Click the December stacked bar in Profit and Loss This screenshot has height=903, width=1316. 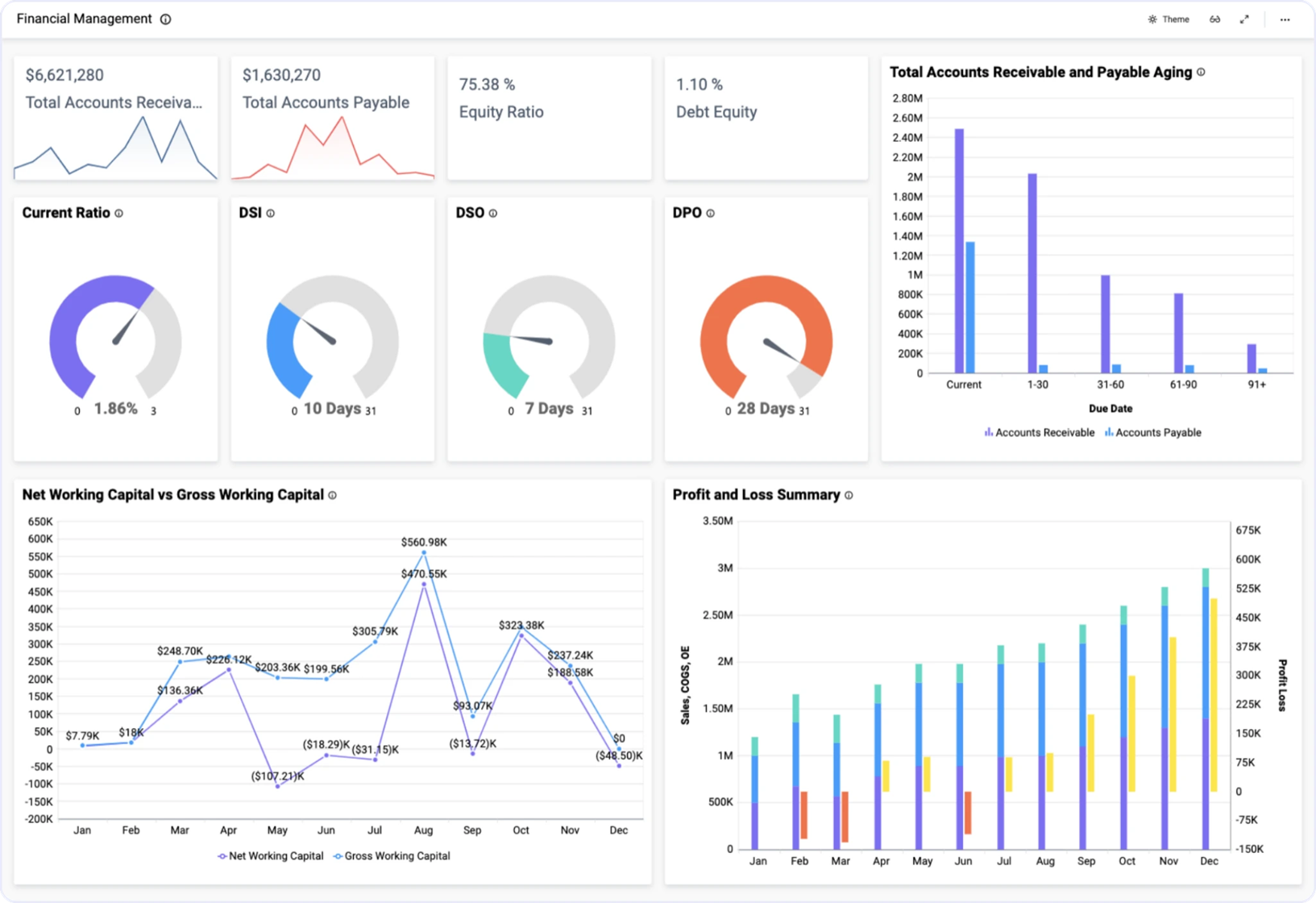pos(1206,709)
